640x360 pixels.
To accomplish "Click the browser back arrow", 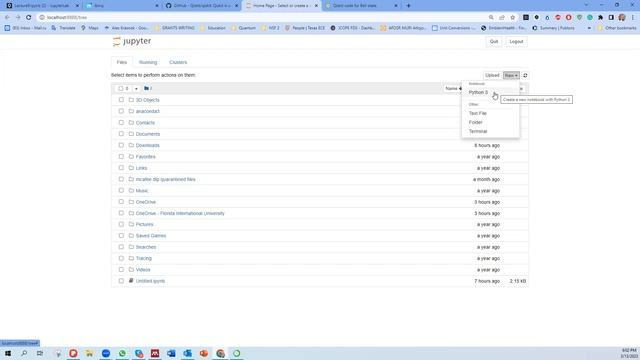I will pos(7,18).
